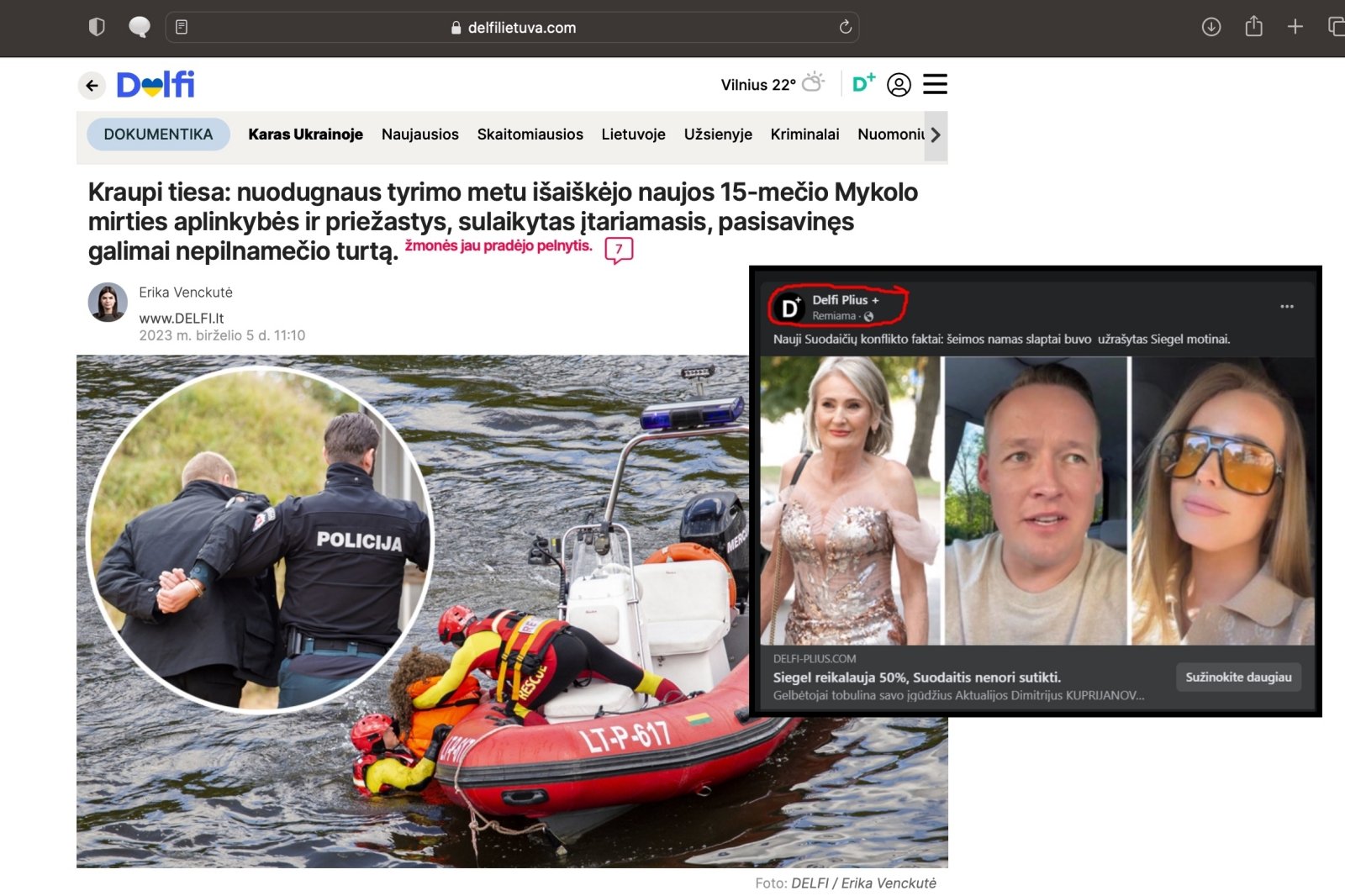Open the hamburger menu icon

pyautogui.click(x=935, y=84)
